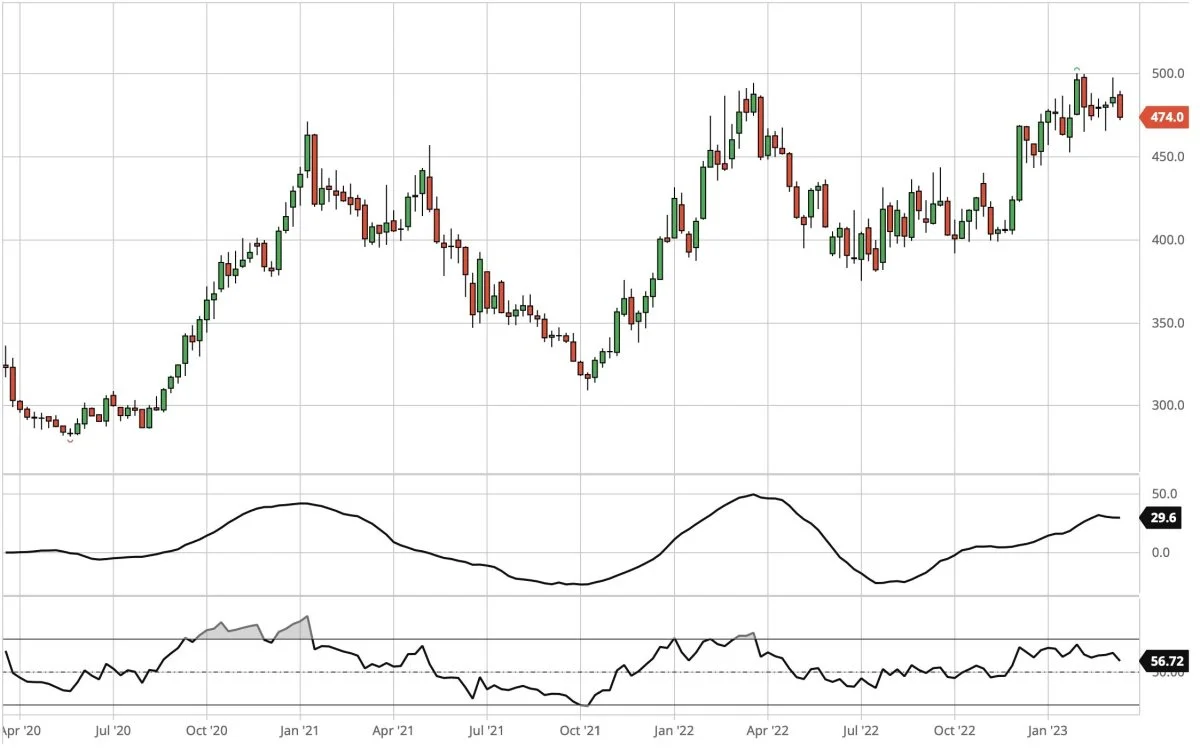Select the Oct '21 date label on the time axis
The image size is (1200, 749).
580,731
